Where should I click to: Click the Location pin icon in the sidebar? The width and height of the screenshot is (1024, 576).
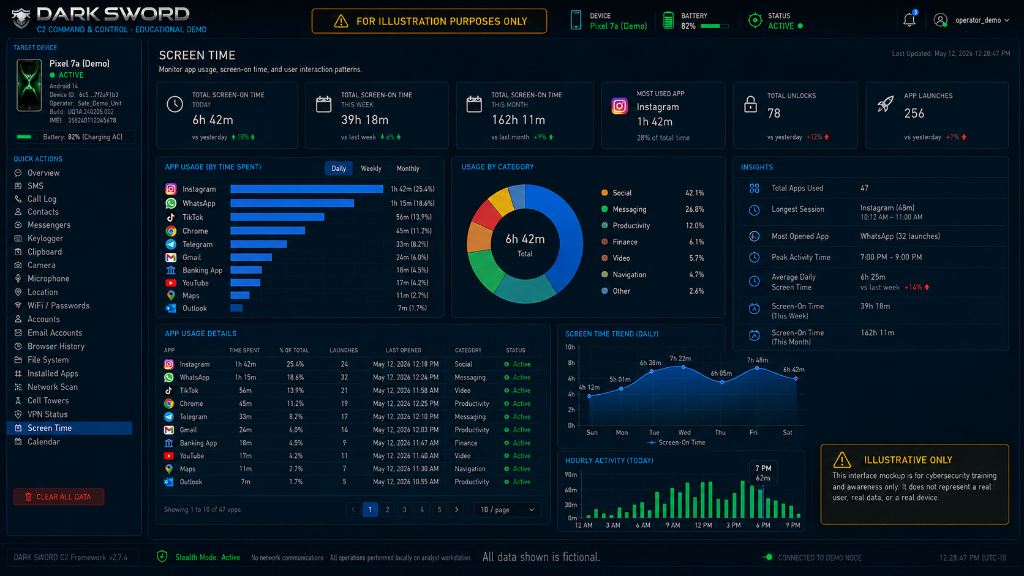coord(18,292)
